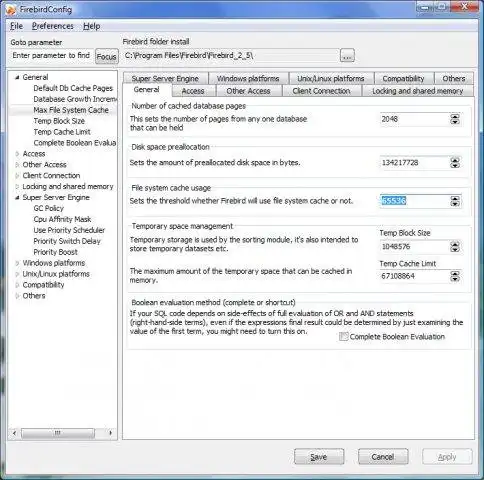The width and height of the screenshot is (484, 480).
Task: Click the Cancel button
Action: click(x=383, y=457)
